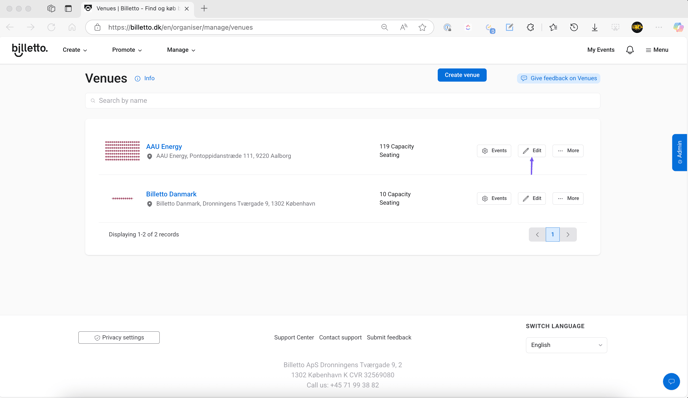Image resolution: width=688 pixels, height=398 pixels.
Task: Click the Info icon beside Venues
Action: point(137,79)
